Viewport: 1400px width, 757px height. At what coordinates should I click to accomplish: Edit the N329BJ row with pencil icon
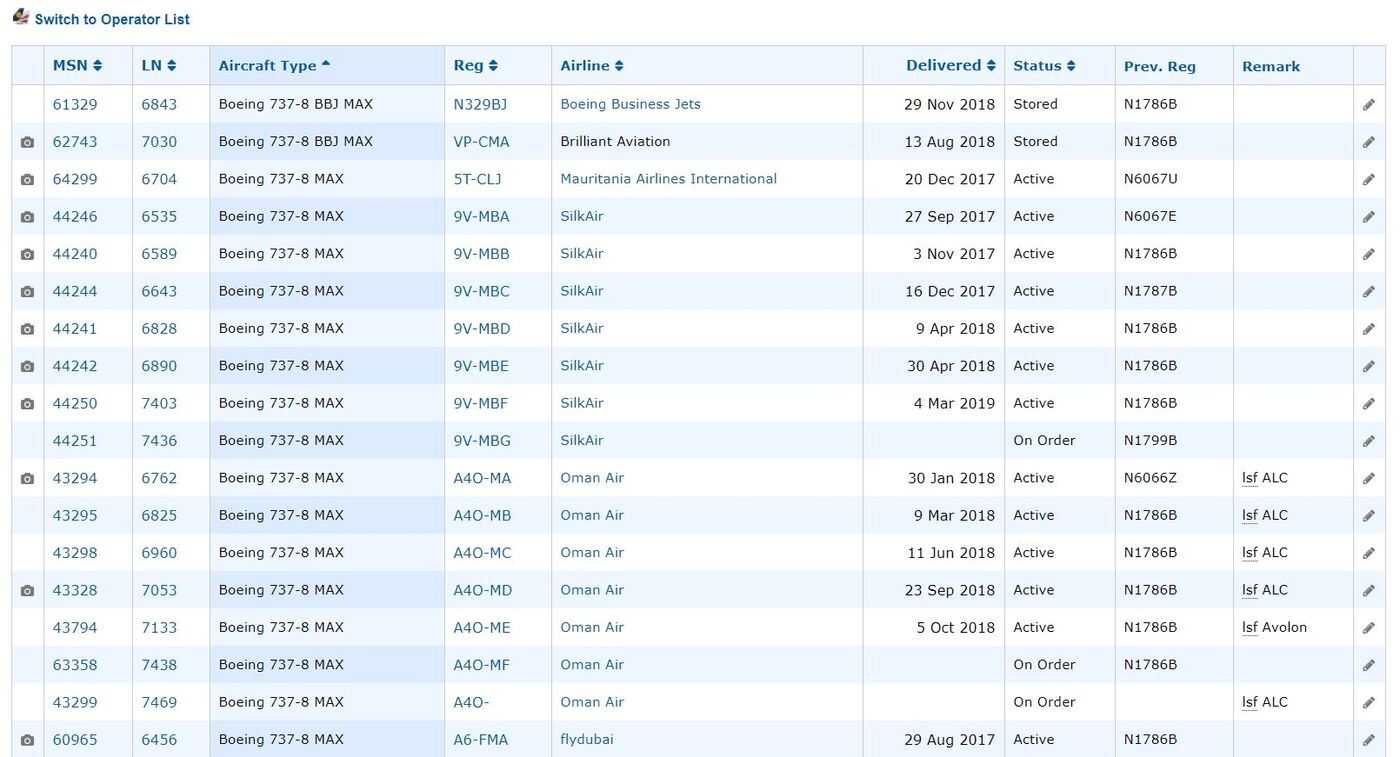point(1369,105)
